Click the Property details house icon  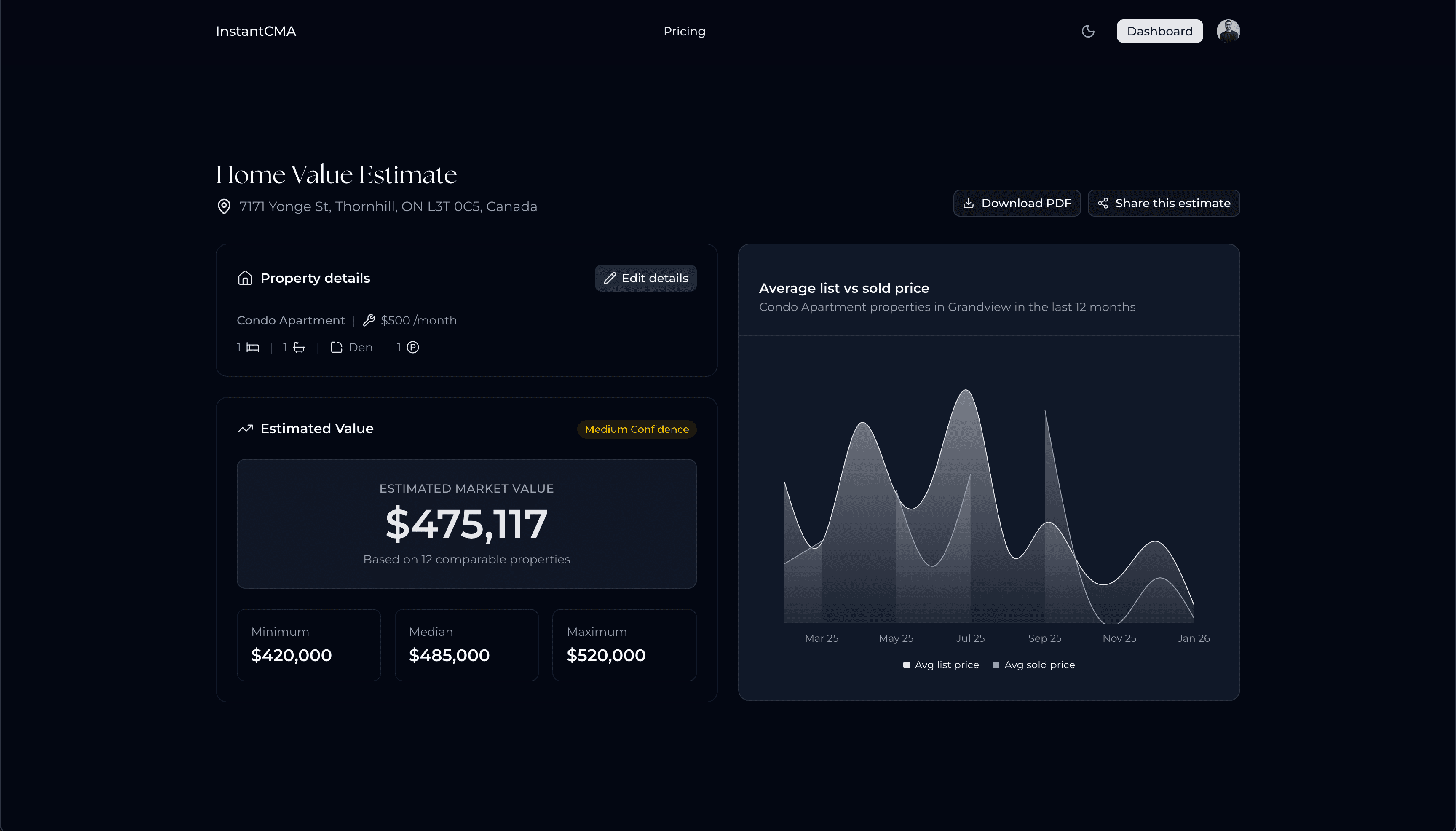click(x=245, y=278)
